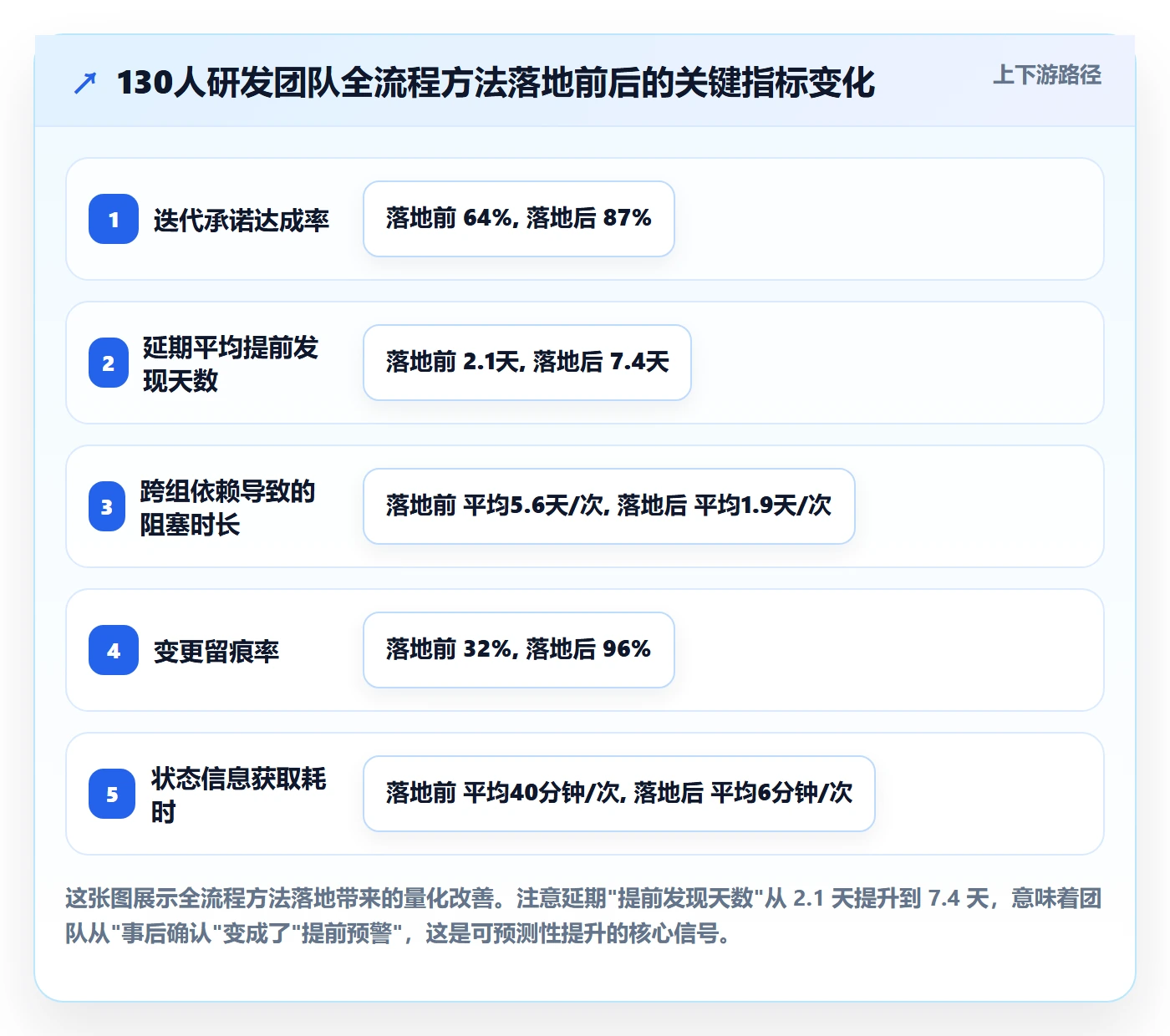Click the footer paragraph starting 这张图展示
The height and width of the screenshot is (1036, 1170).
pyautogui.click(x=584, y=916)
